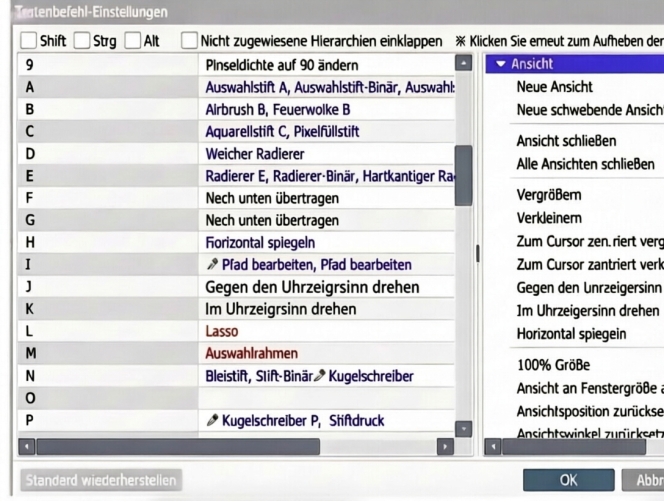Click the left scroll arrow under the Ansicht panel
This screenshot has height=502, width=664.
494,444
